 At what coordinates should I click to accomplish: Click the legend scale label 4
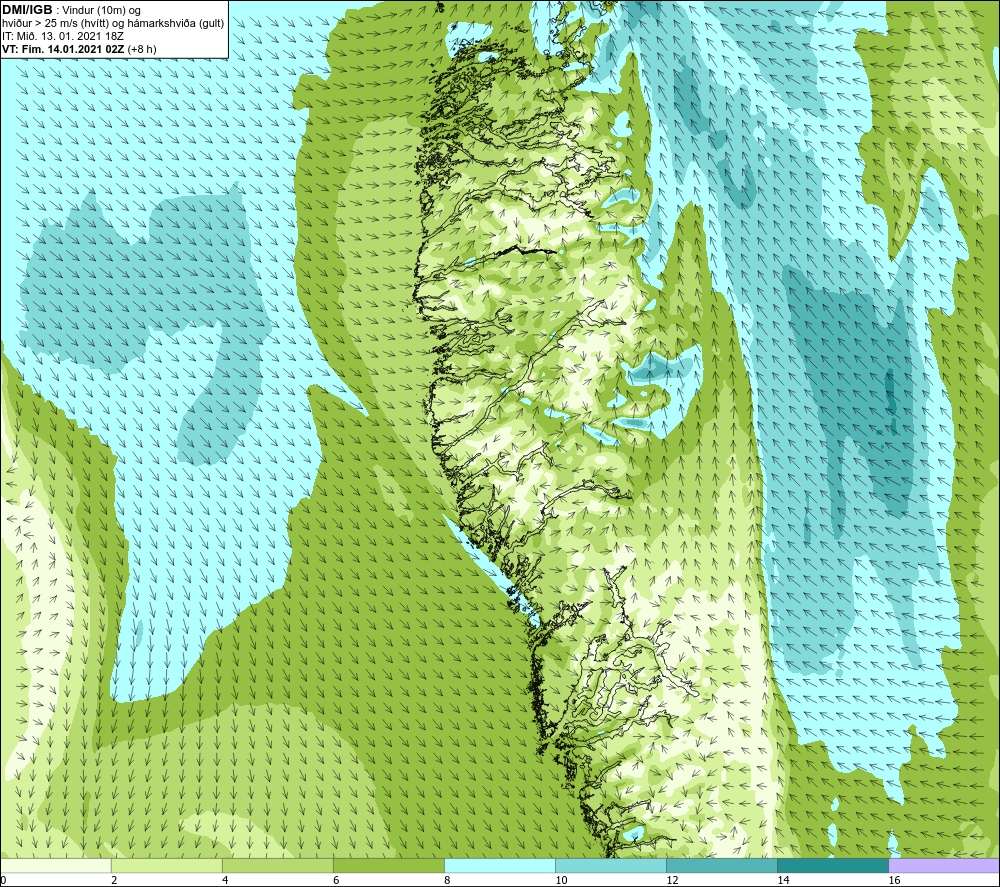tap(225, 880)
